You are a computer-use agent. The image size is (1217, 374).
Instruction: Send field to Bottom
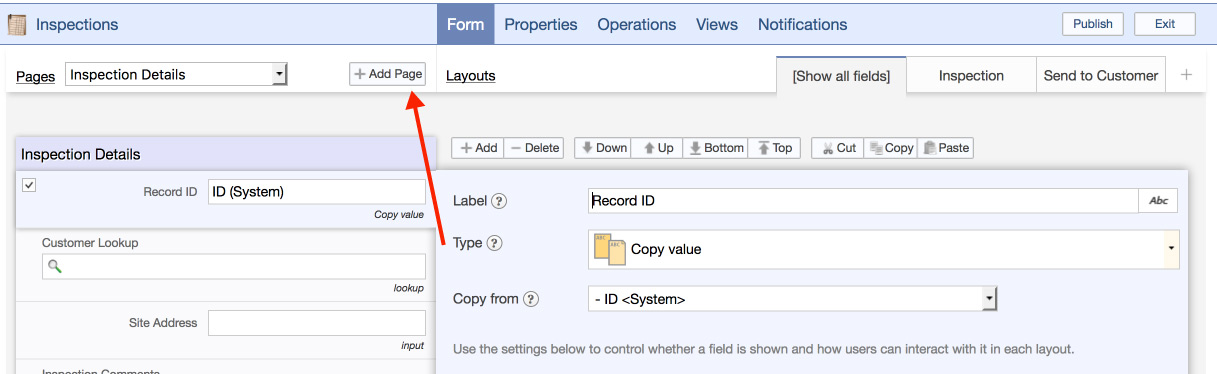pyautogui.click(x=715, y=148)
